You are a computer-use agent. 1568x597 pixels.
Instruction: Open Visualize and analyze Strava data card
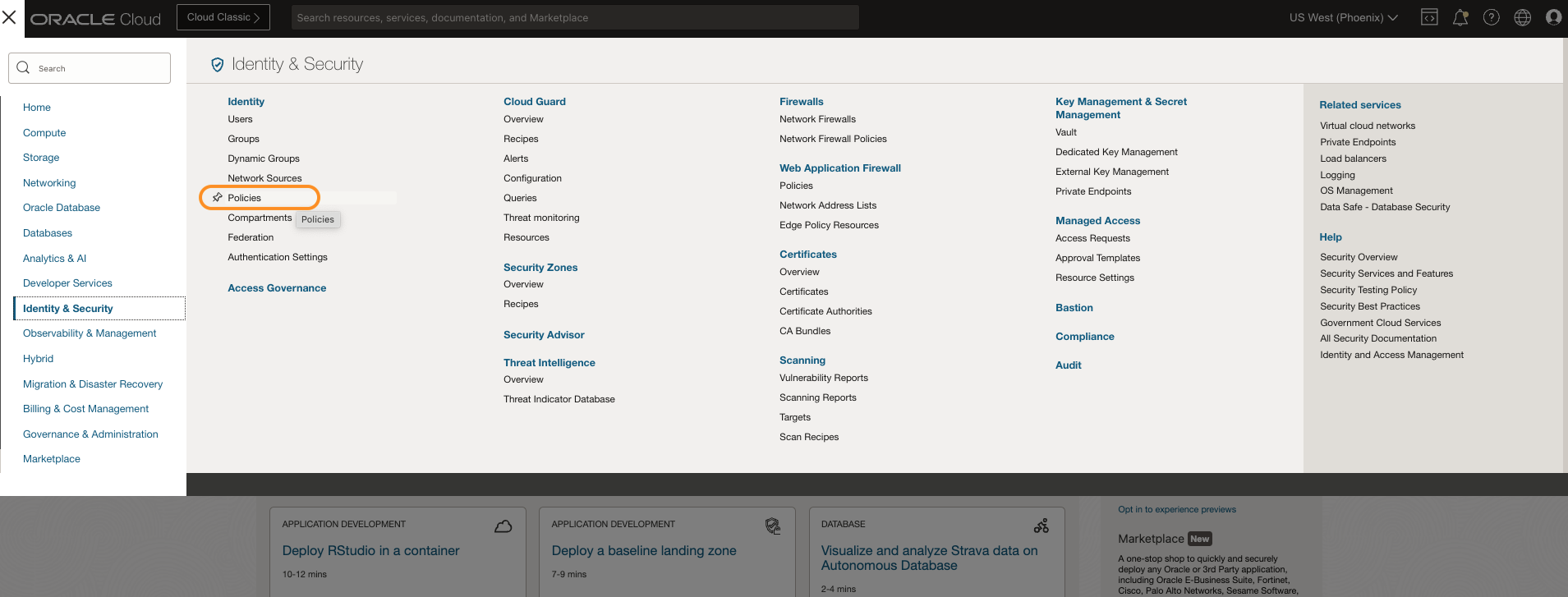[929, 558]
